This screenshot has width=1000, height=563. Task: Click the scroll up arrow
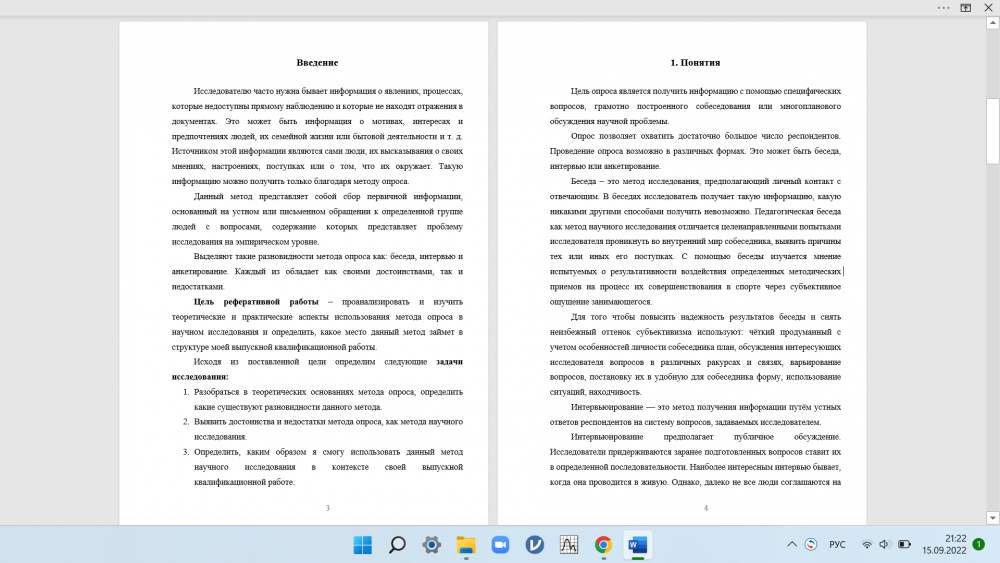pyautogui.click(x=992, y=26)
